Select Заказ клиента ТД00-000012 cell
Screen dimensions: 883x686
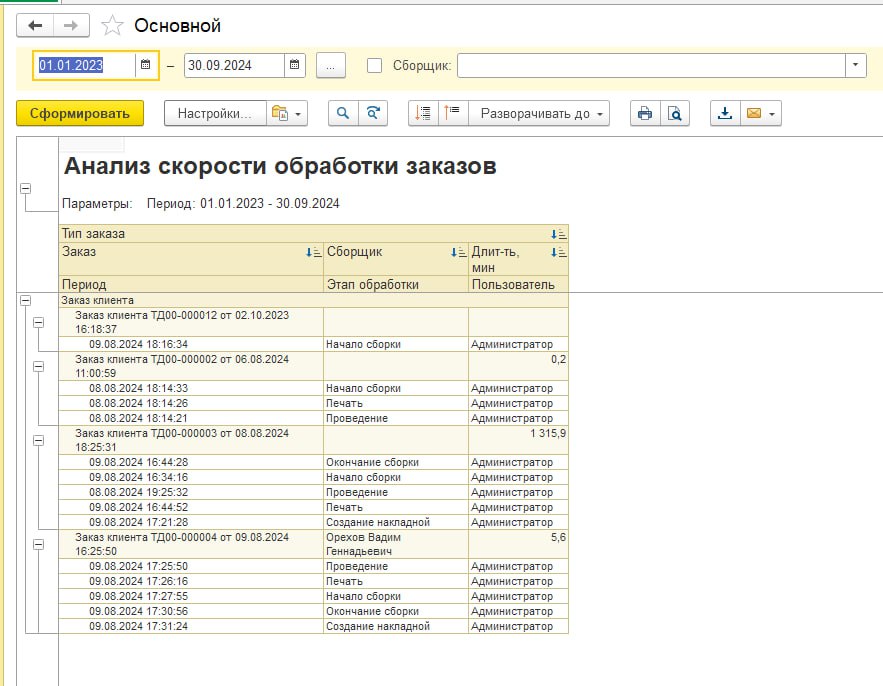[191, 322]
